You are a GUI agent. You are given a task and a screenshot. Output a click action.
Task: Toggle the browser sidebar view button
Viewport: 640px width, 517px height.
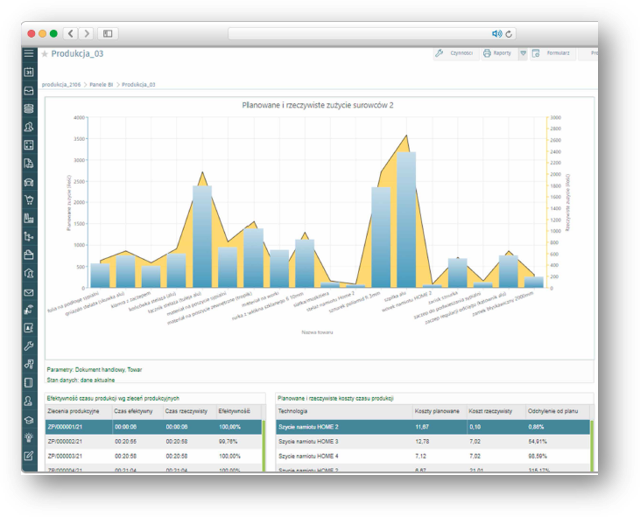coord(108,33)
